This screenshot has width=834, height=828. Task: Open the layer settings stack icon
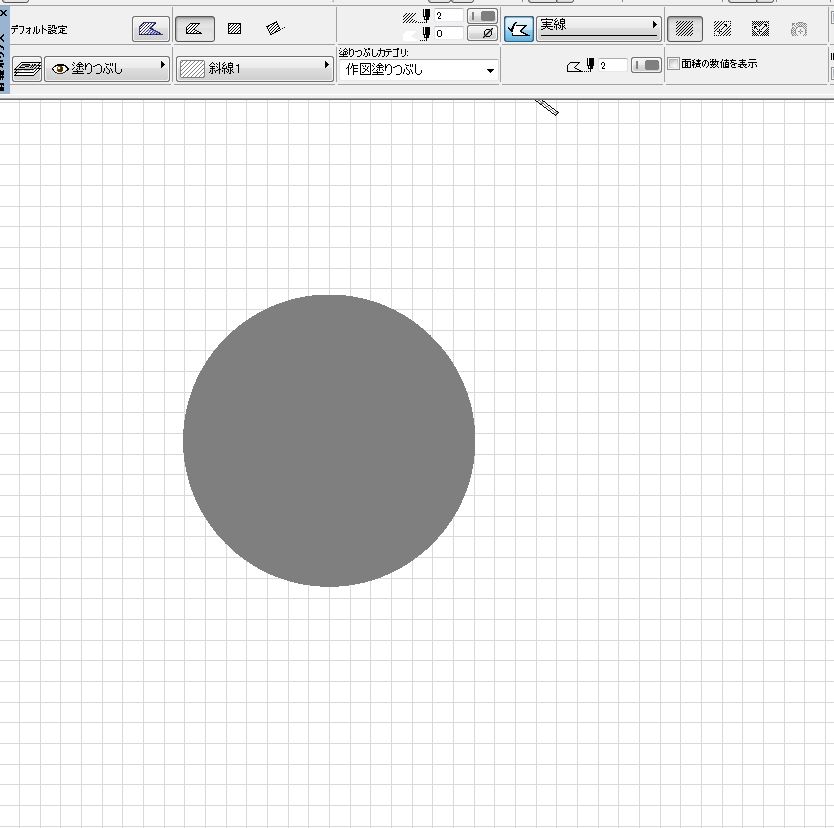point(27,69)
